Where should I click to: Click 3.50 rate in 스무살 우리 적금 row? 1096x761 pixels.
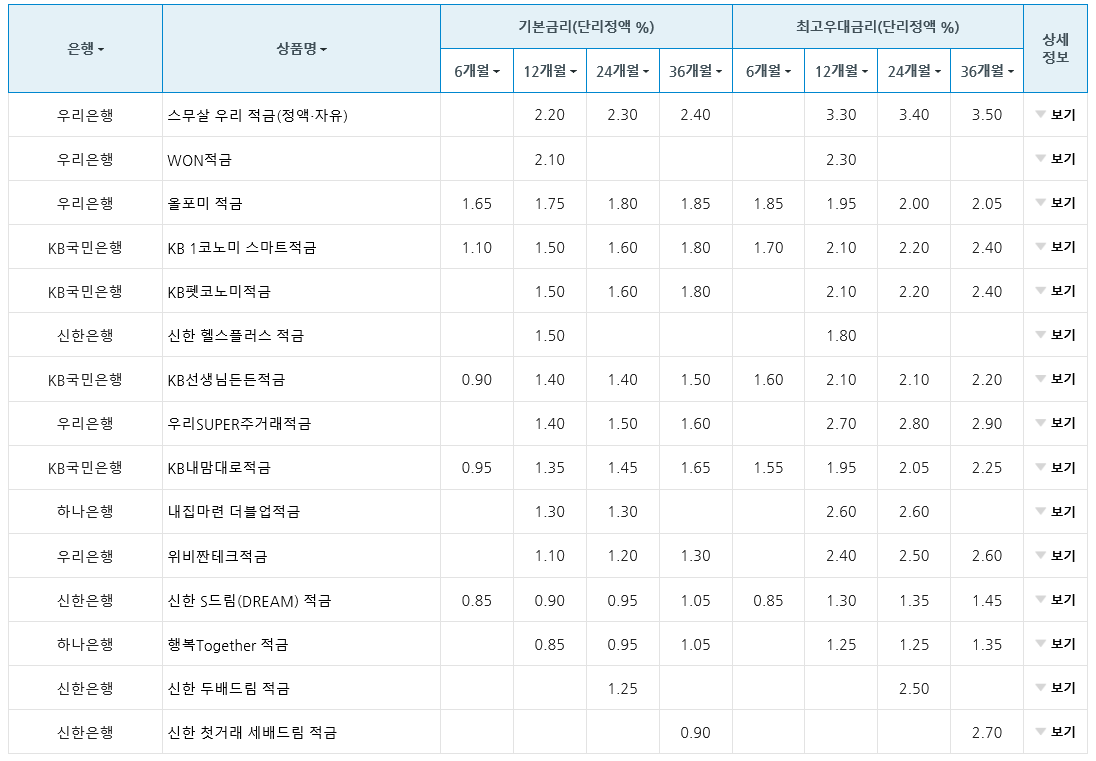coord(987,115)
